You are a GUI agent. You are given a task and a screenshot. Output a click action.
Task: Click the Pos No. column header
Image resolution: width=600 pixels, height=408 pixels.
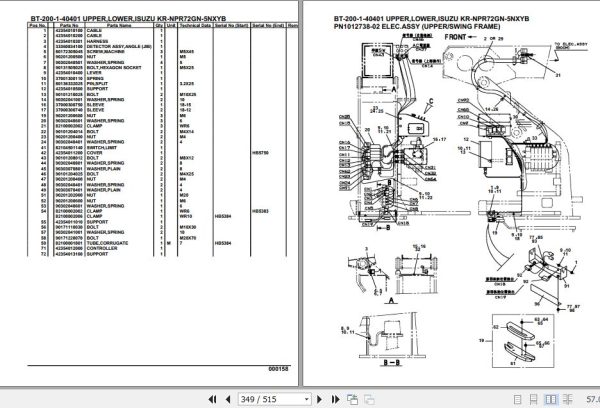point(38,25)
